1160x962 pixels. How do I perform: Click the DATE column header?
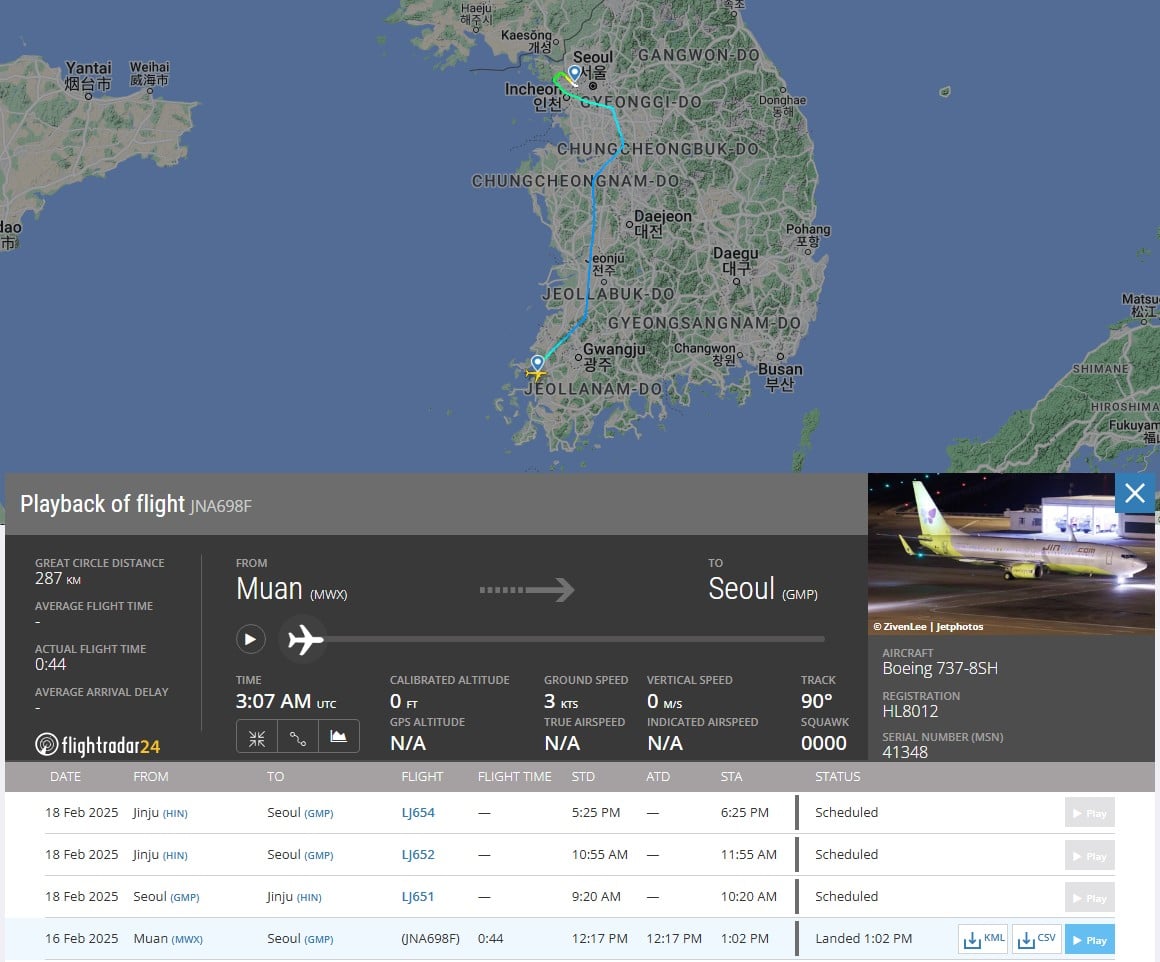pos(66,776)
